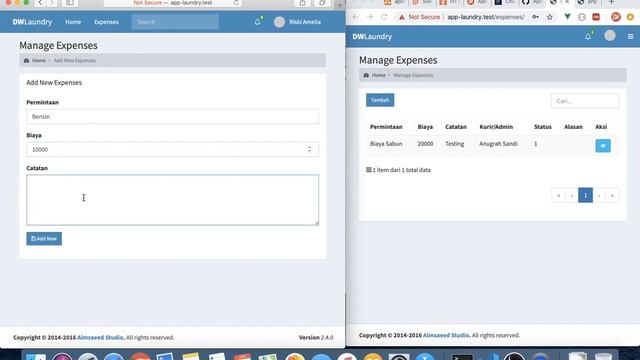
Task: Open the Riski Amelia user menu
Action: coord(298,22)
